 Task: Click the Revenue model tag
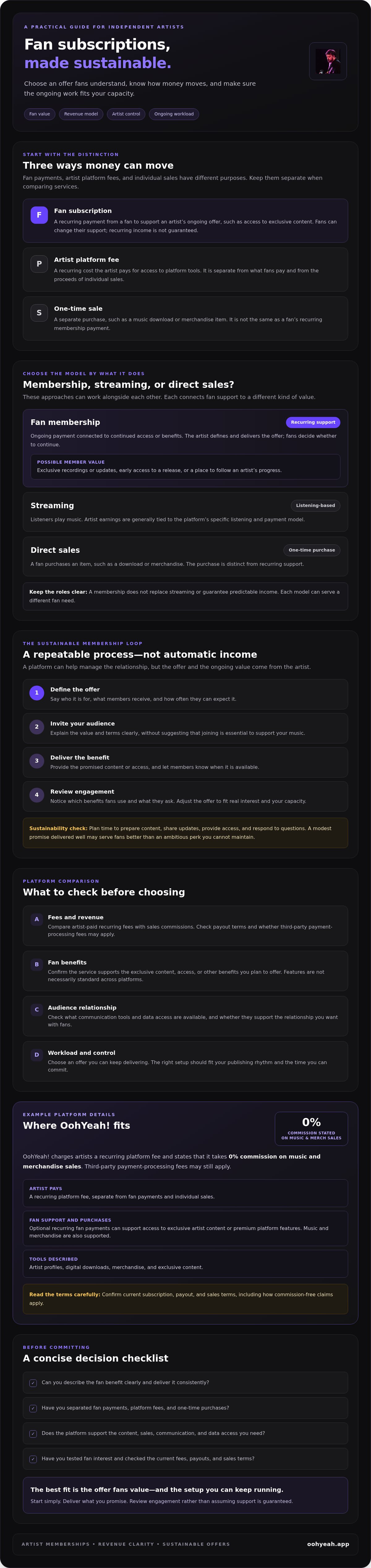(81, 114)
